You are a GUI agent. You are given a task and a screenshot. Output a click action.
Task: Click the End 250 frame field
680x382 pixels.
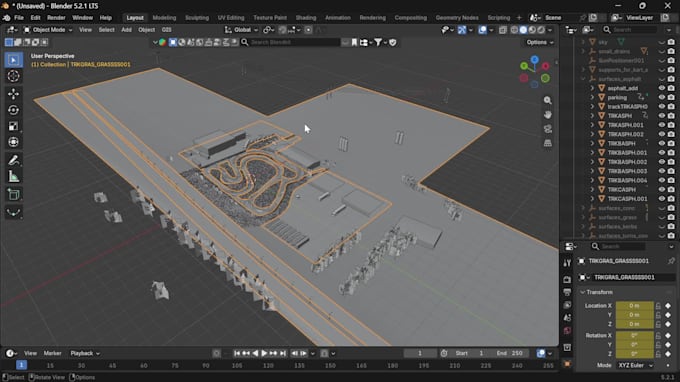[x=509, y=353]
